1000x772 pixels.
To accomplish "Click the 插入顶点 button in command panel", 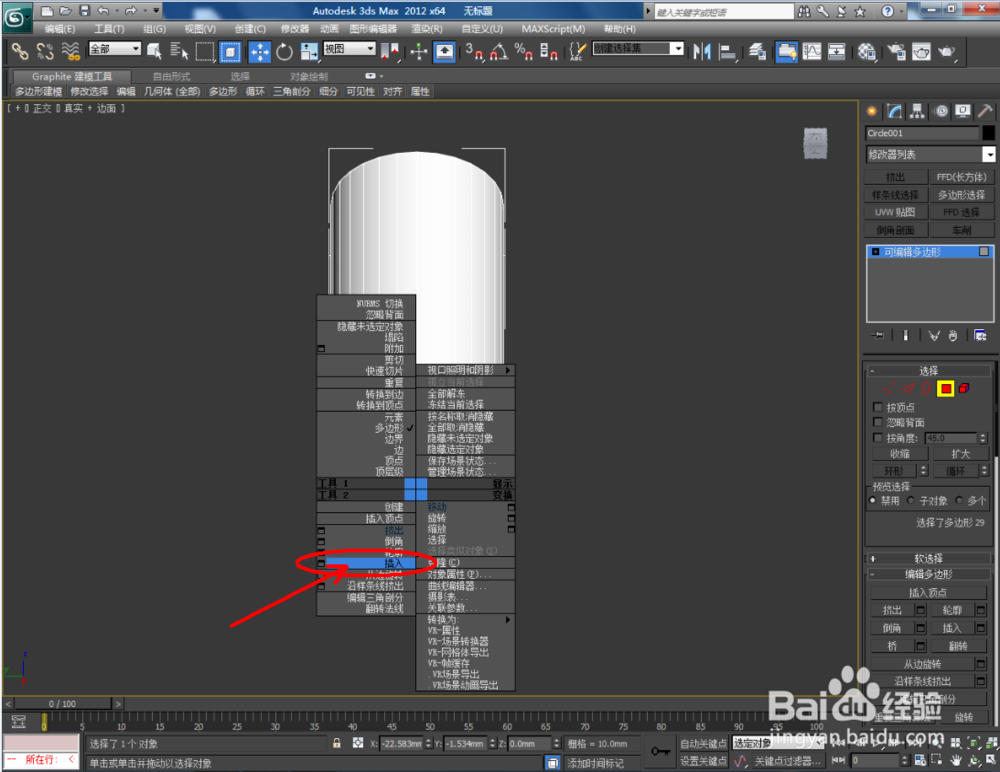I will [928, 593].
